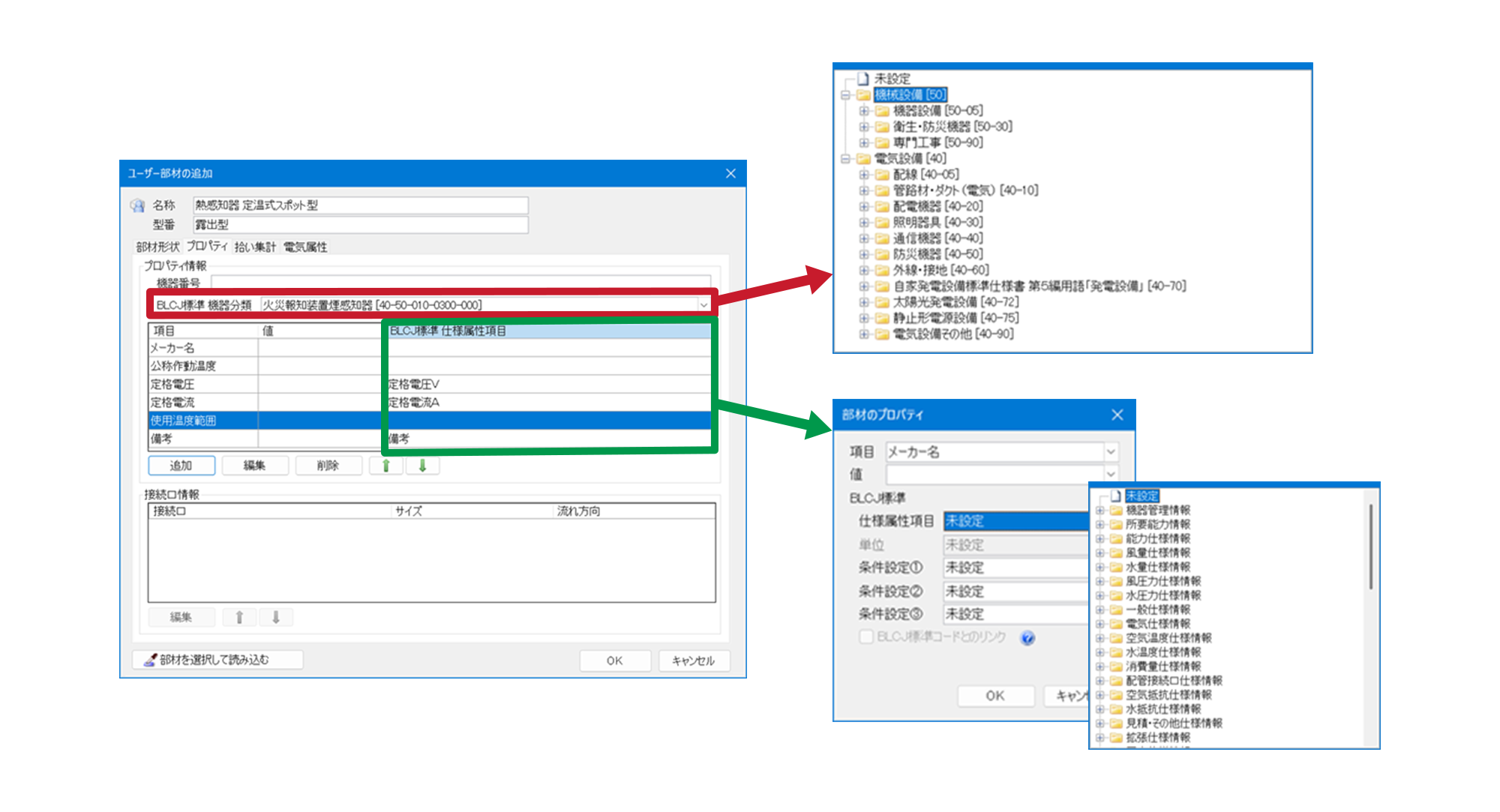Switch to the 電気属性 tab
Viewport: 1500px width, 812px height.
305,247
